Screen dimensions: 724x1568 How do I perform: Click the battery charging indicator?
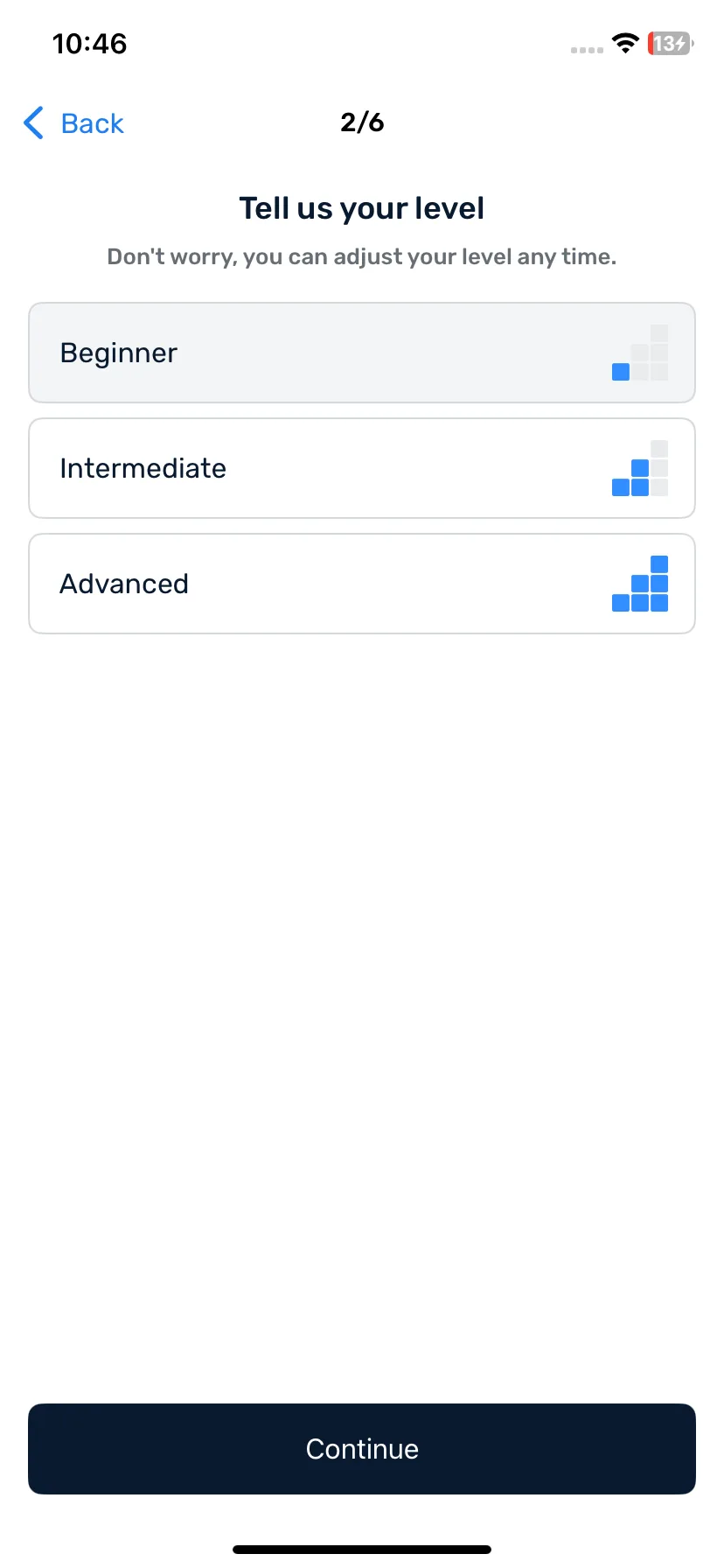click(x=670, y=43)
